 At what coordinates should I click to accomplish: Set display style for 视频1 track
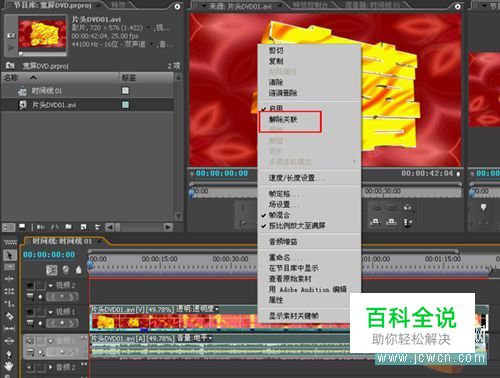tap(30, 323)
